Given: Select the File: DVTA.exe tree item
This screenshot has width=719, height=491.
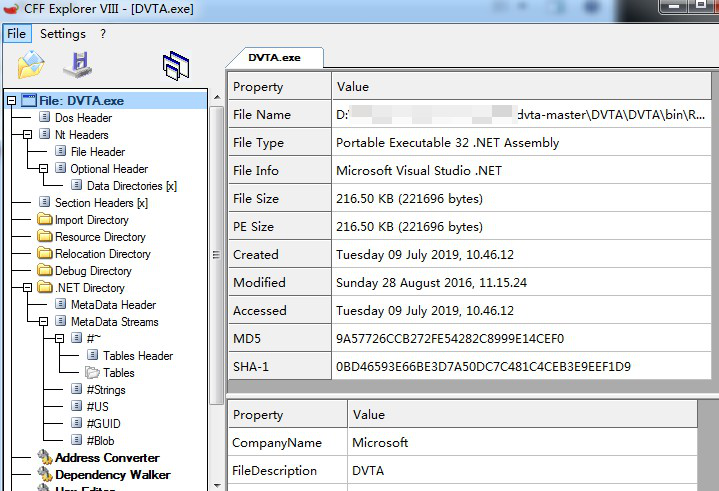Looking at the screenshot, I should click(x=82, y=101).
